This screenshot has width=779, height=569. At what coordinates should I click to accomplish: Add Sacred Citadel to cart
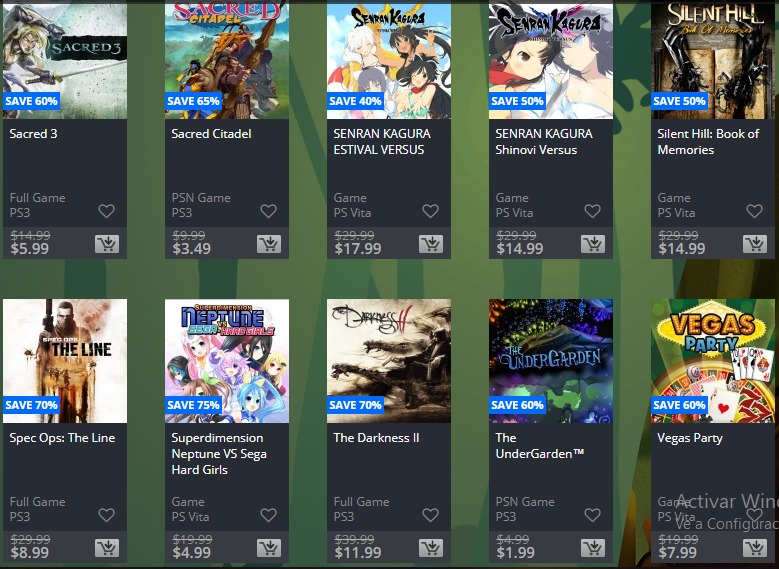[269, 244]
